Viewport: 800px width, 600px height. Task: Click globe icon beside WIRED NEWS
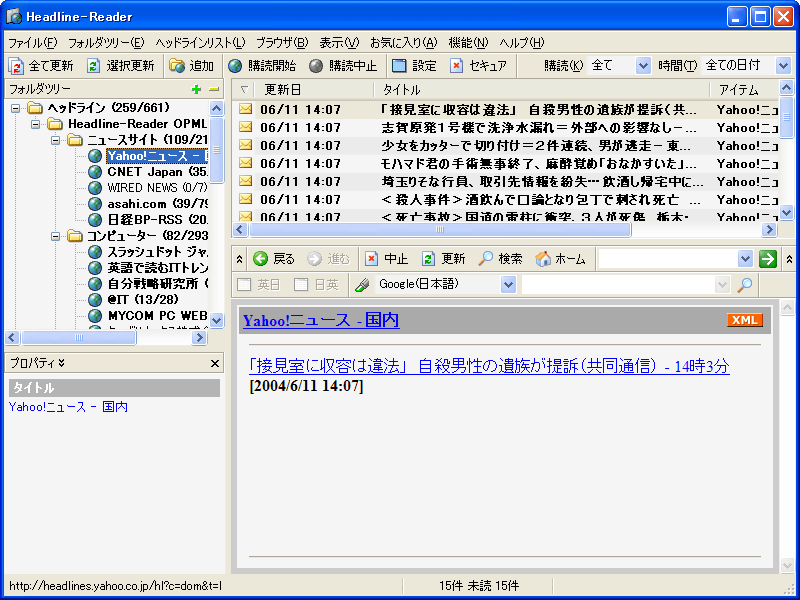point(95,188)
